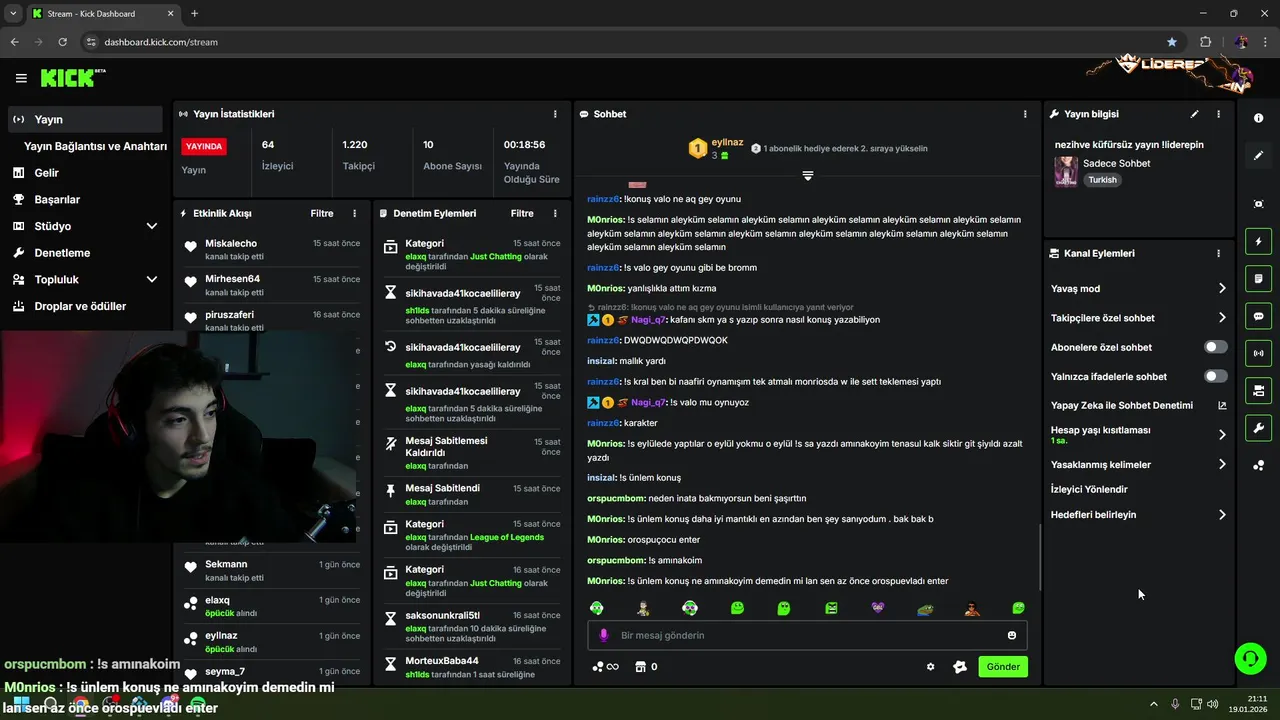
Task: Open Hedefleri belirleyin chevron
Action: 1222,515
